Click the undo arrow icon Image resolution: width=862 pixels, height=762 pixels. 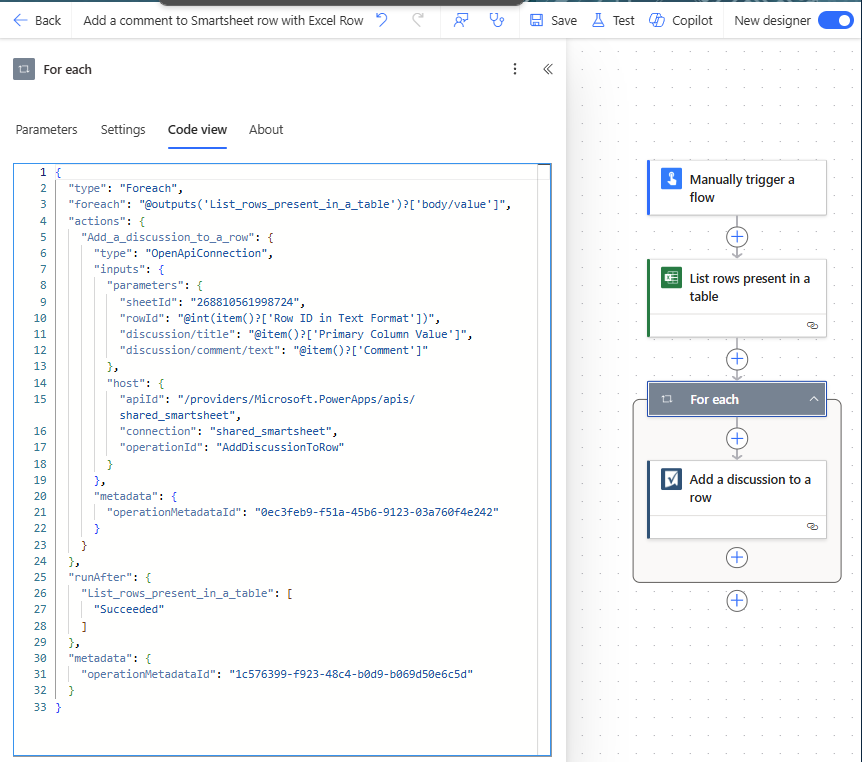click(382, 20)
